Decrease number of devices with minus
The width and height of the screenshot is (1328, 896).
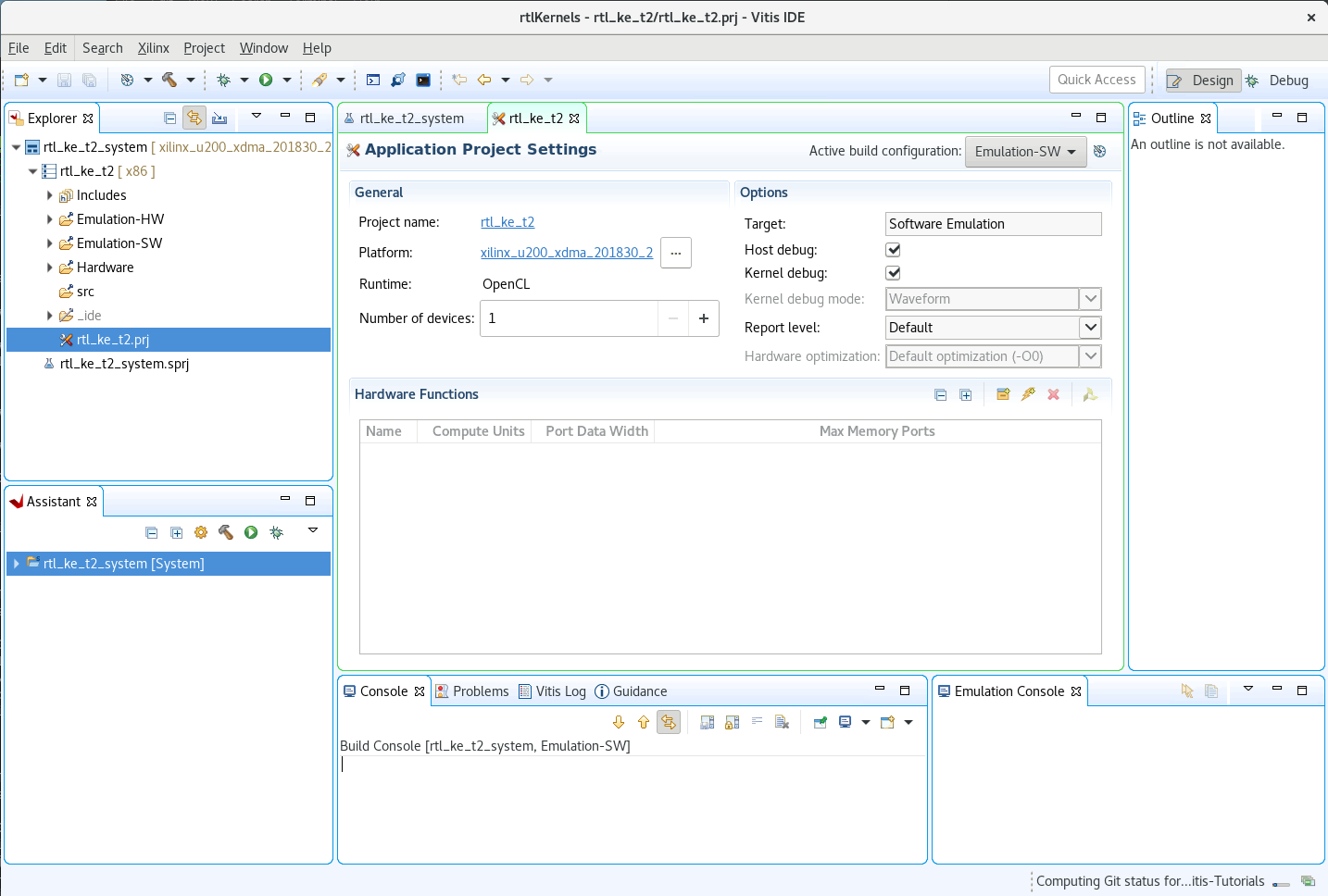[673, 318]
